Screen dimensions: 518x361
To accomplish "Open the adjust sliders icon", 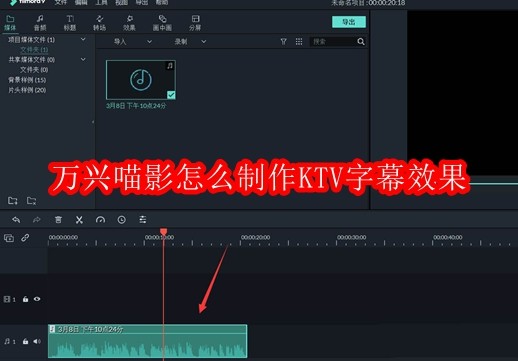I will pyautogui.click(x=143, y=220).
